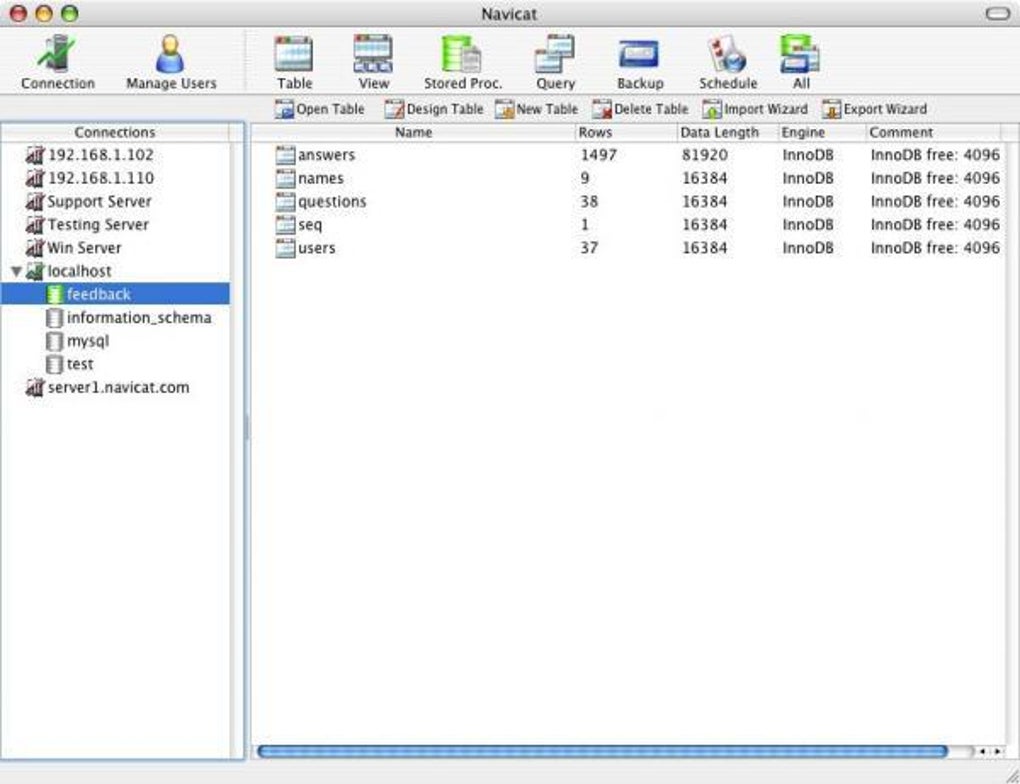Select the names table name
Image resolution: width=1020 pixels, height=784 pixels.
[321, 178]
